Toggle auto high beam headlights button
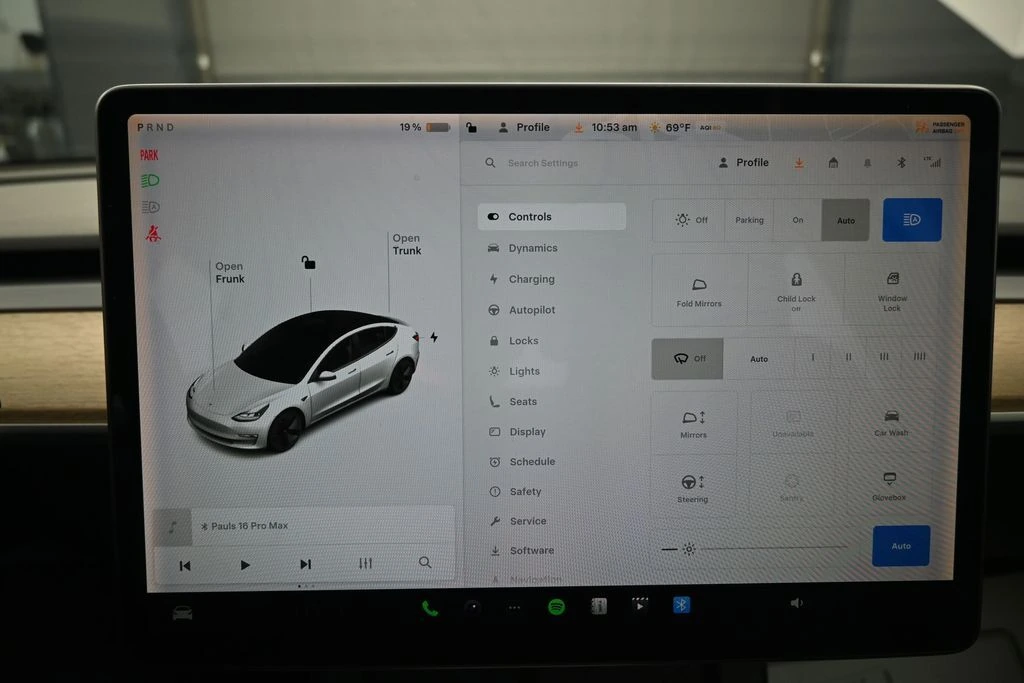Screen dimensions: 1024x683 coord(911,220)
